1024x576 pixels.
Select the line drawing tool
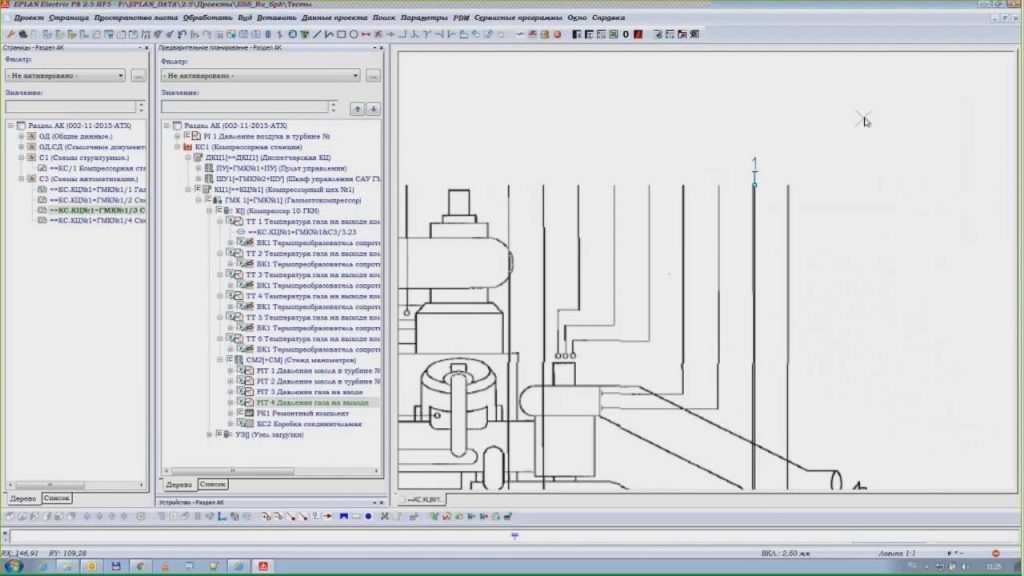(317, 34)
